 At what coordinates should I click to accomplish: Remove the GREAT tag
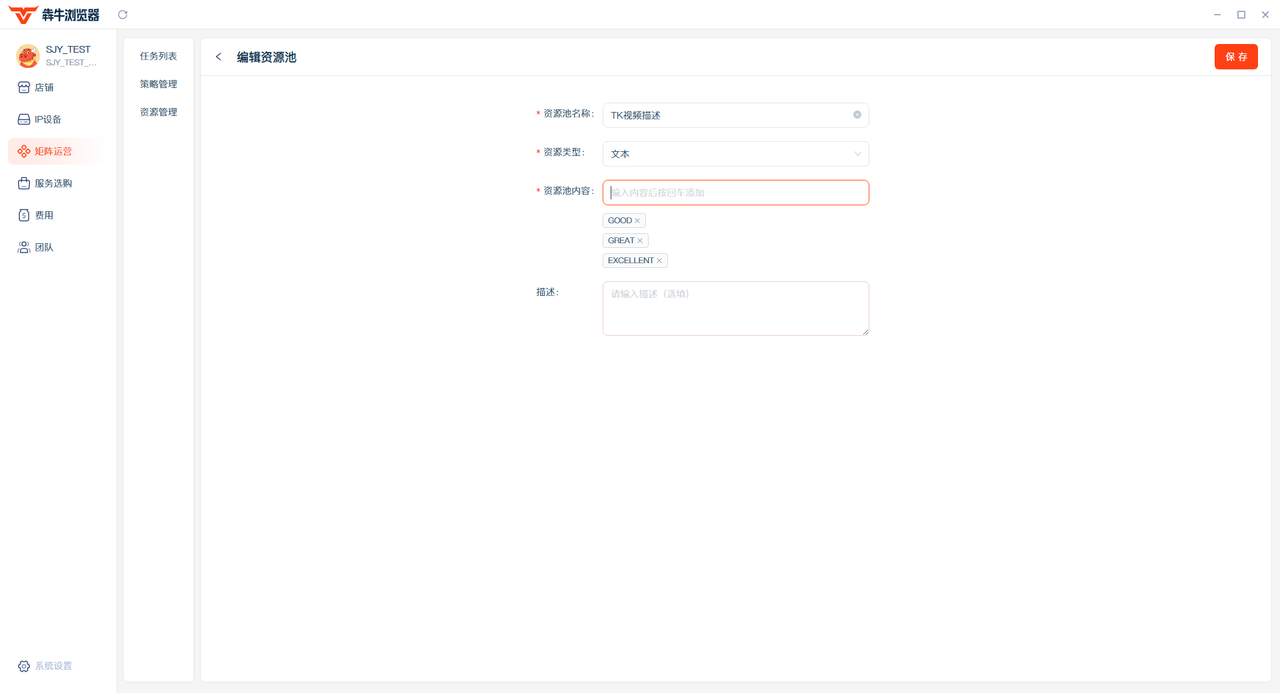pyautogui.click(x=640, y=241)
